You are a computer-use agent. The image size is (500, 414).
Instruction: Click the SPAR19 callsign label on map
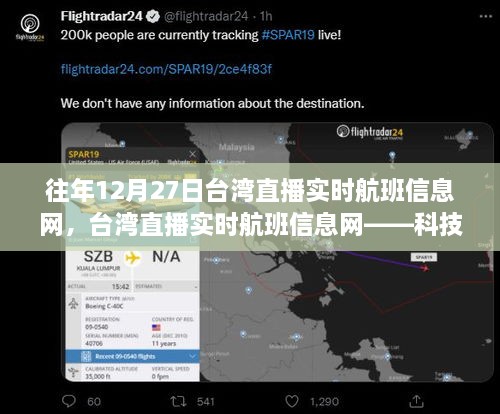[x=424, y=257]
